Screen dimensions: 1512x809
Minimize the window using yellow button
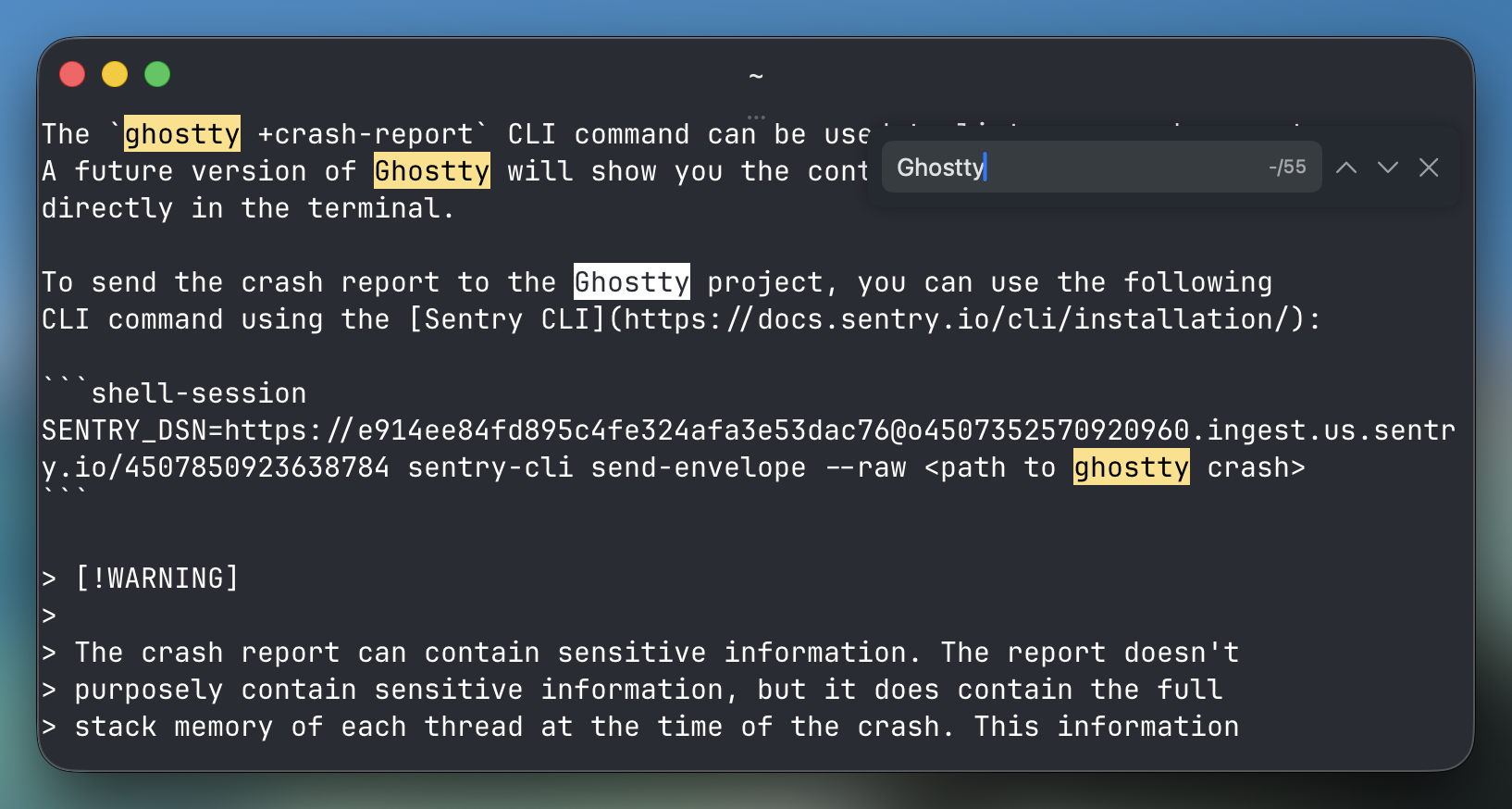(x=115, y=74)
